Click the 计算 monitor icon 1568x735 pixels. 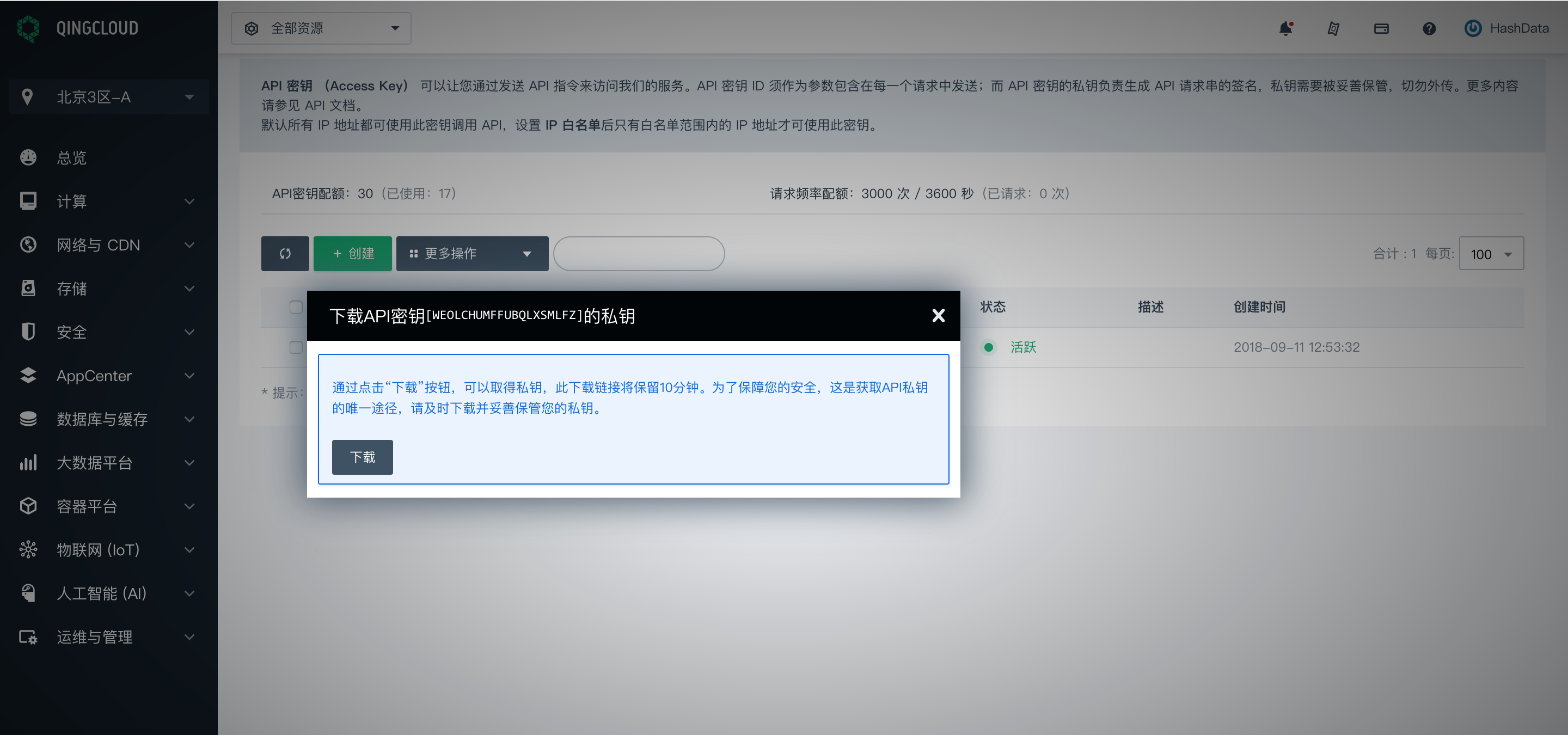coord(28,201)
